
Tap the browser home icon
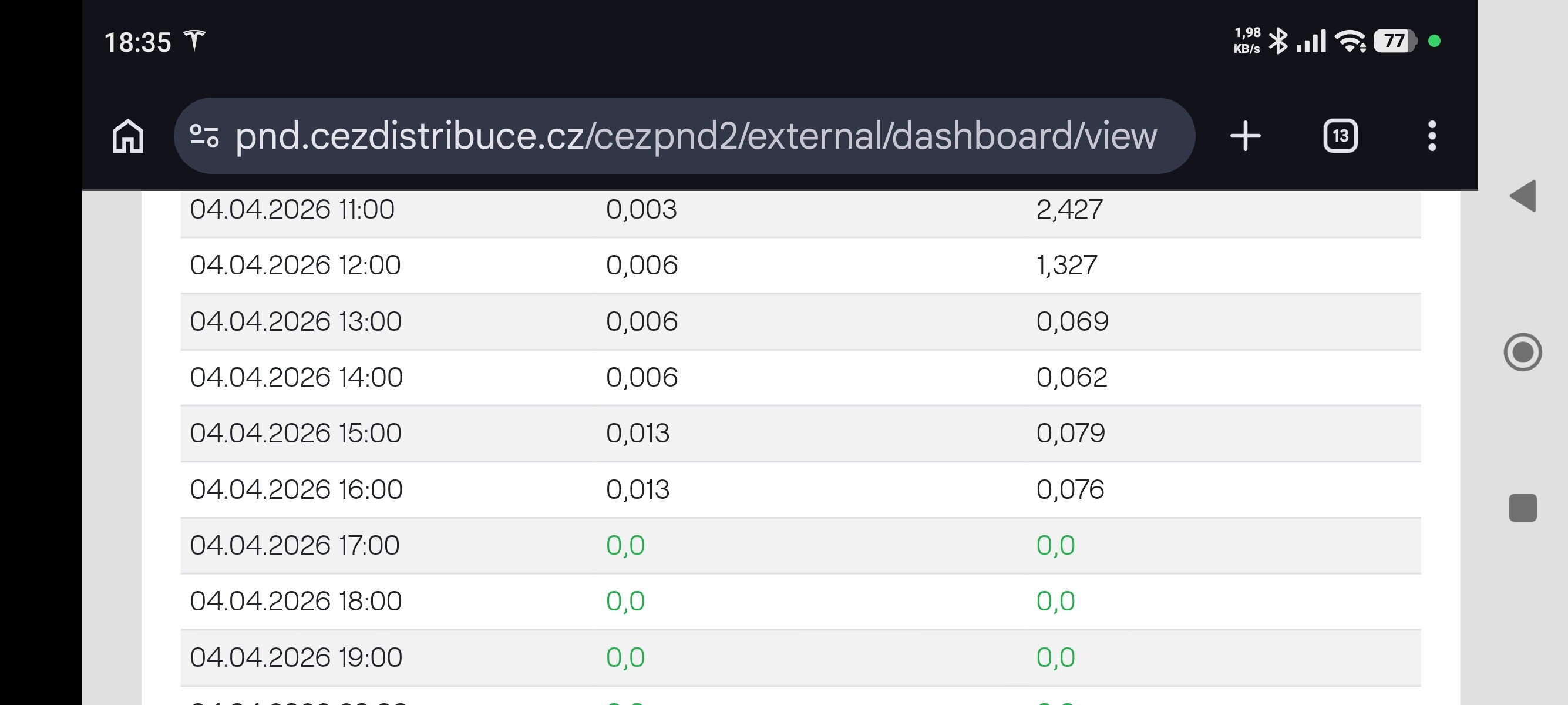point(128,136)
